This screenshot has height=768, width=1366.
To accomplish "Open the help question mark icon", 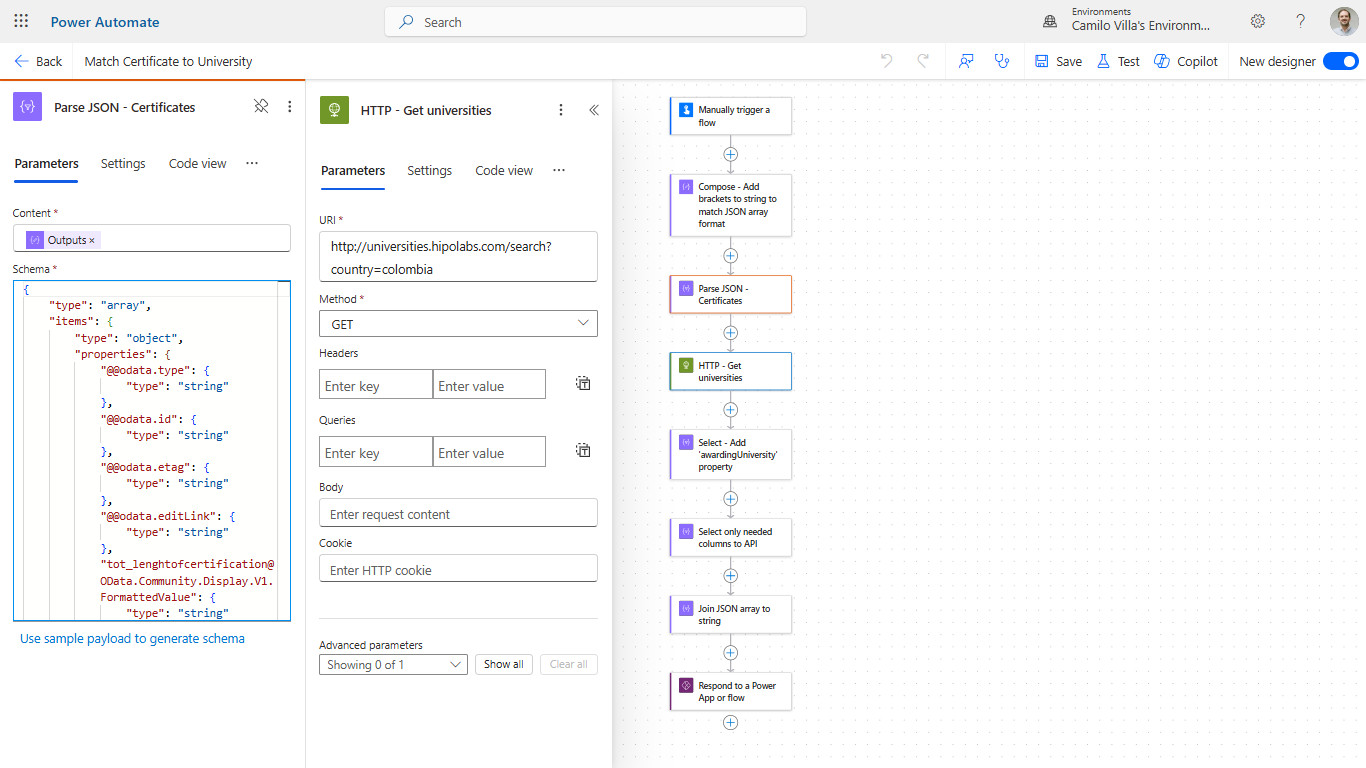I will [x=1301, y=21].
